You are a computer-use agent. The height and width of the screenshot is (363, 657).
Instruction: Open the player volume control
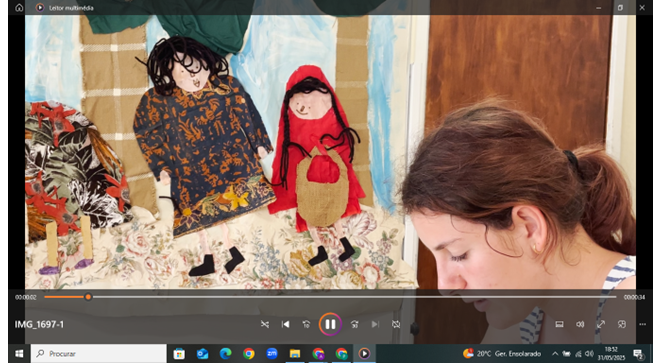click(x=580, y=324)
